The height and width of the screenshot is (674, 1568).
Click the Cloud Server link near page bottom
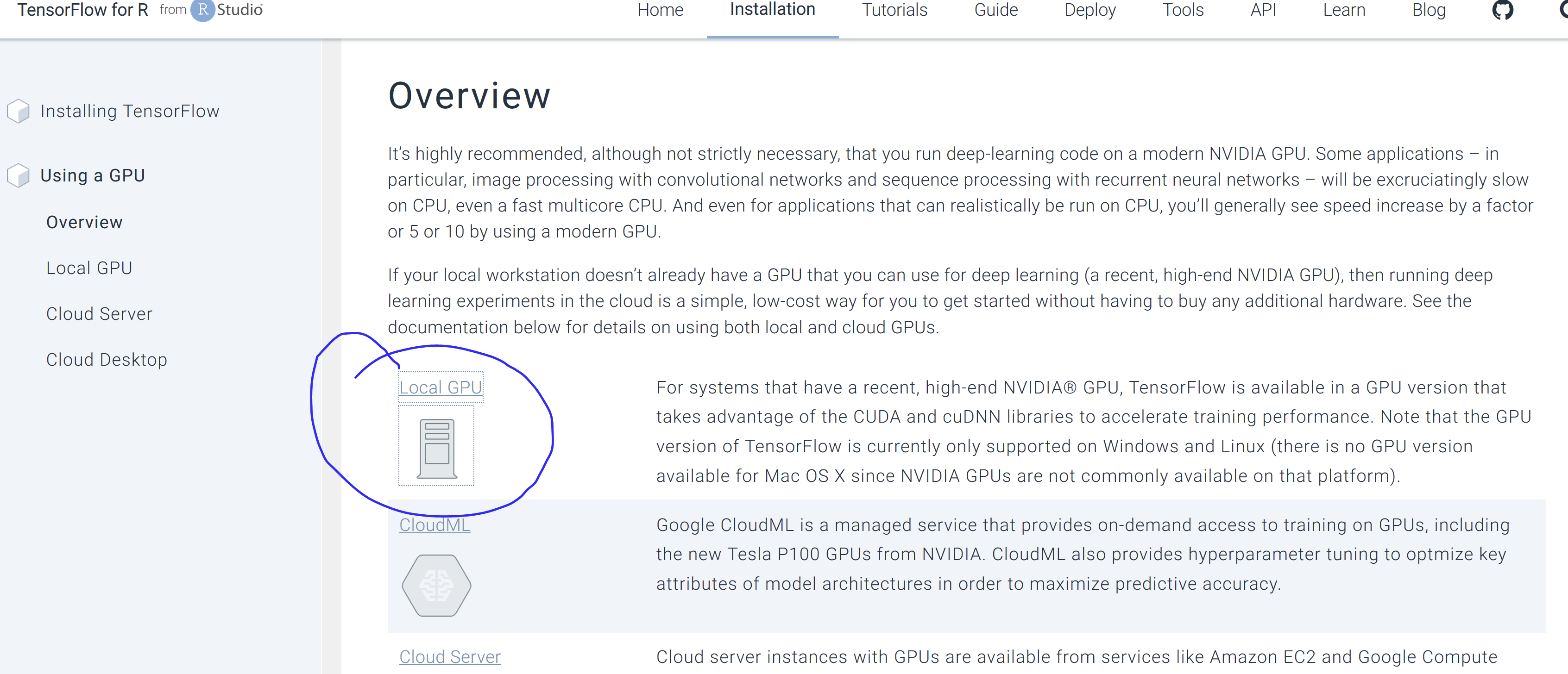point(450,657)
